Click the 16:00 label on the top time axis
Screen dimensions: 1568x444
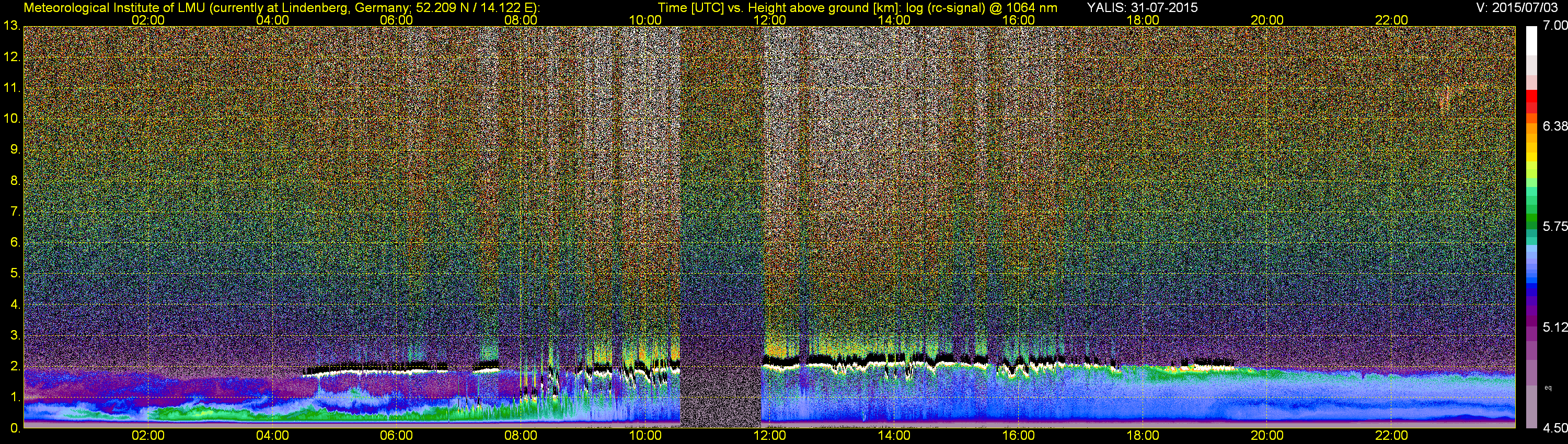1018,20
